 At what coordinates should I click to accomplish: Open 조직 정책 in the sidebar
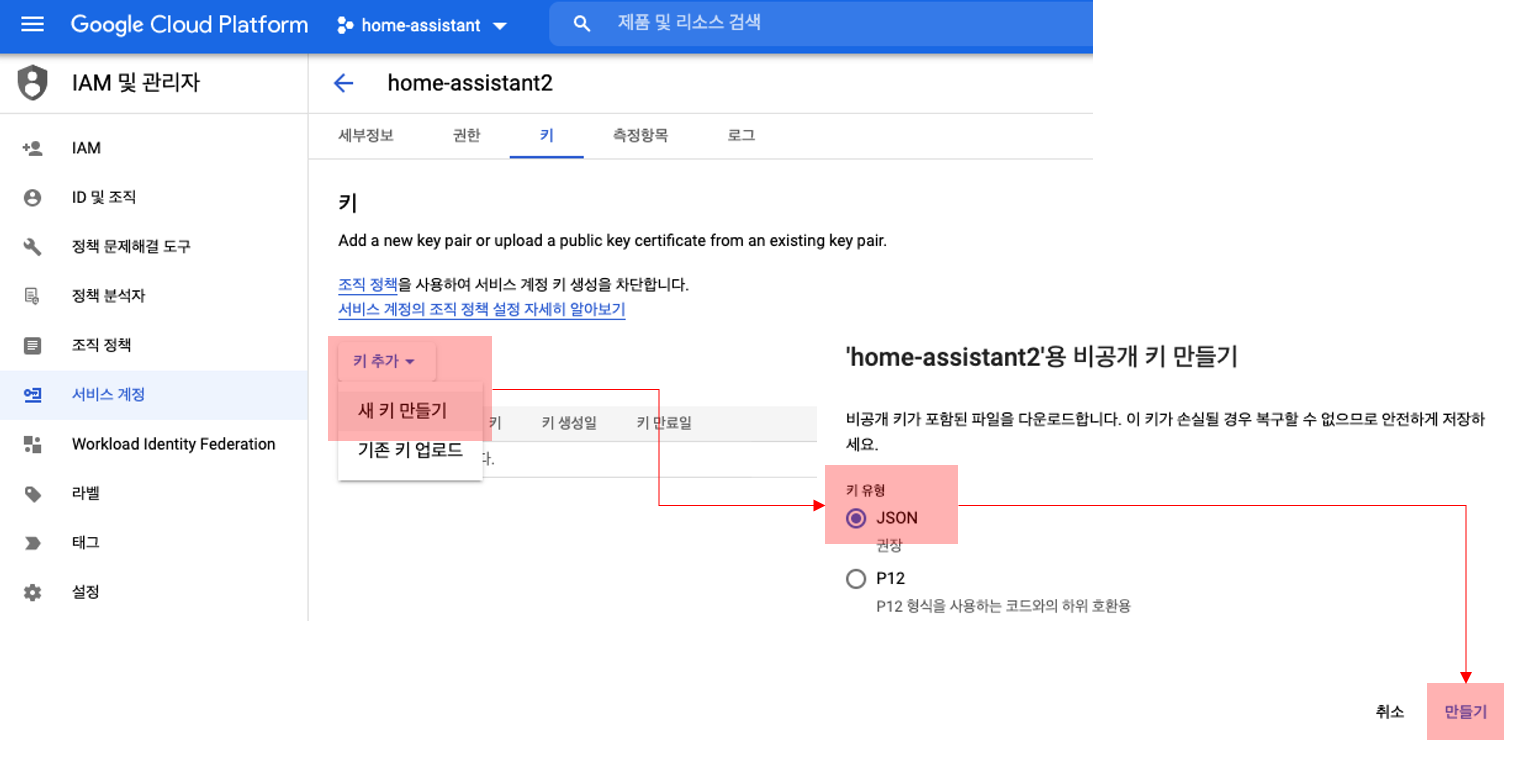tap(154, 345)
